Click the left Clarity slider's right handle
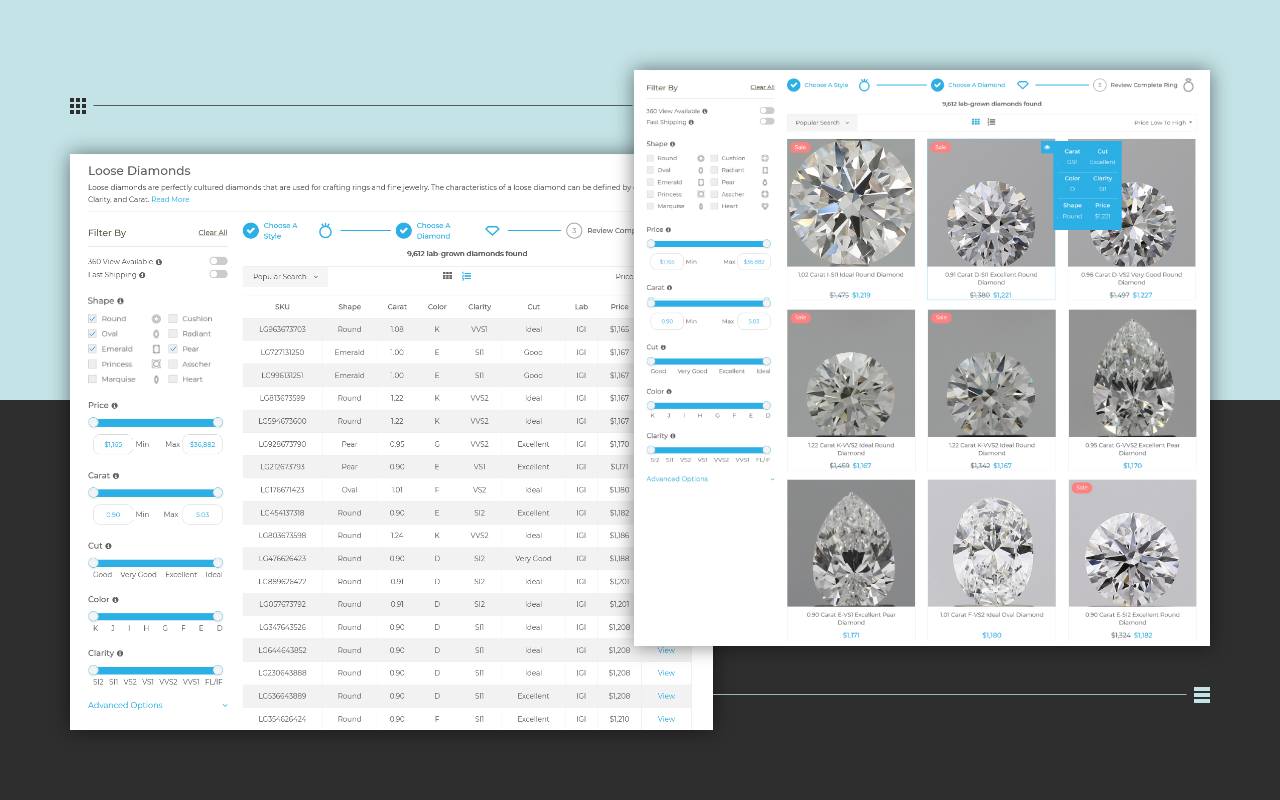The image size is (1280, 800). [x=218, y=670]
